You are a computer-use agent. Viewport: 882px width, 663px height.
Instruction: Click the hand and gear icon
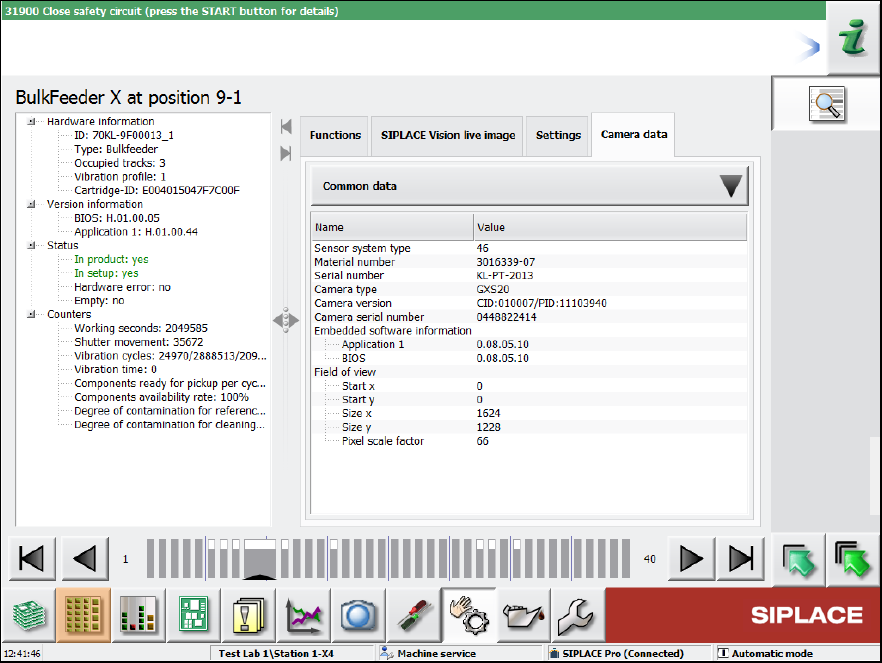coord(466,614)
